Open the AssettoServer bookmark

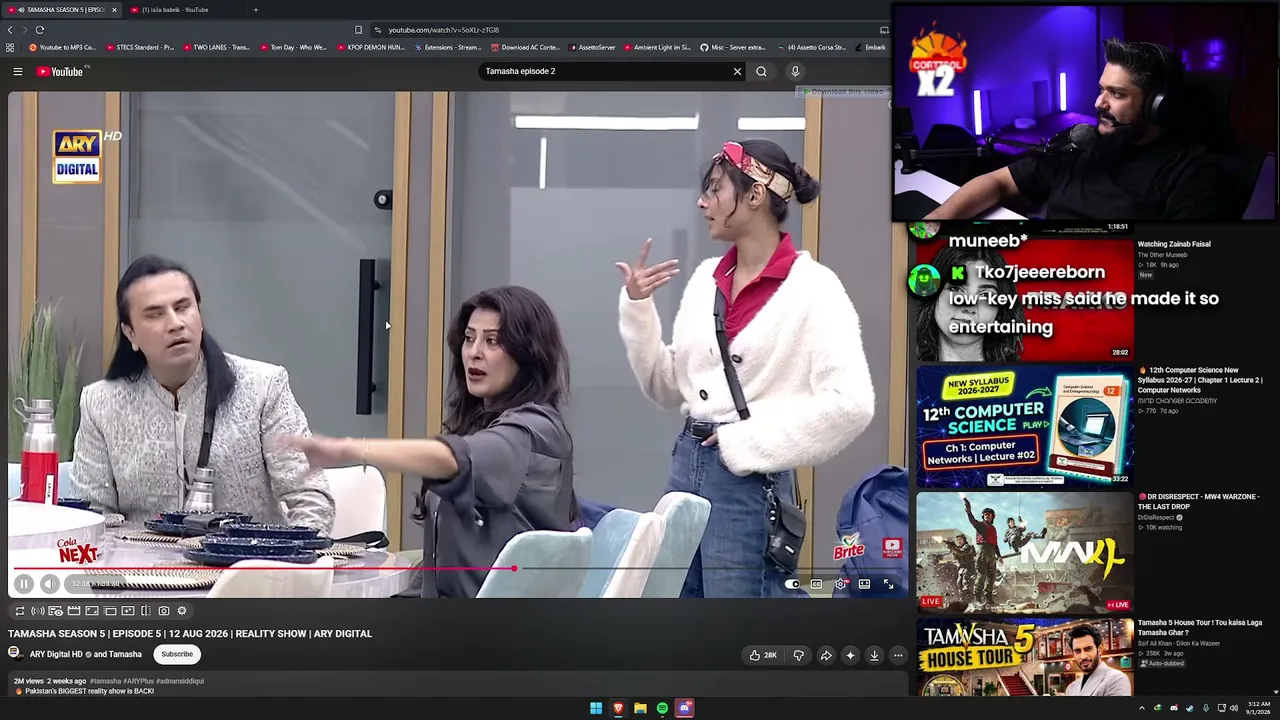592,47
